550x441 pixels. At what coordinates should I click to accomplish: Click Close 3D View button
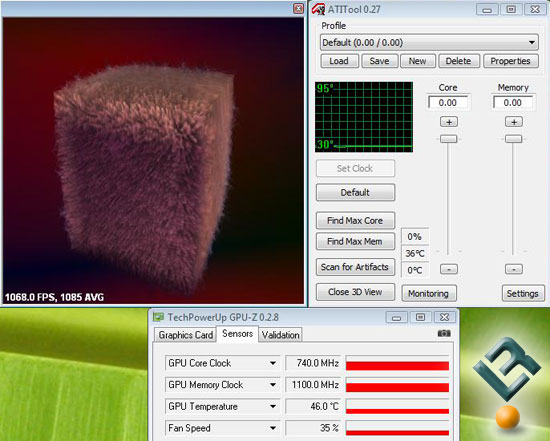tap(355, 292)
